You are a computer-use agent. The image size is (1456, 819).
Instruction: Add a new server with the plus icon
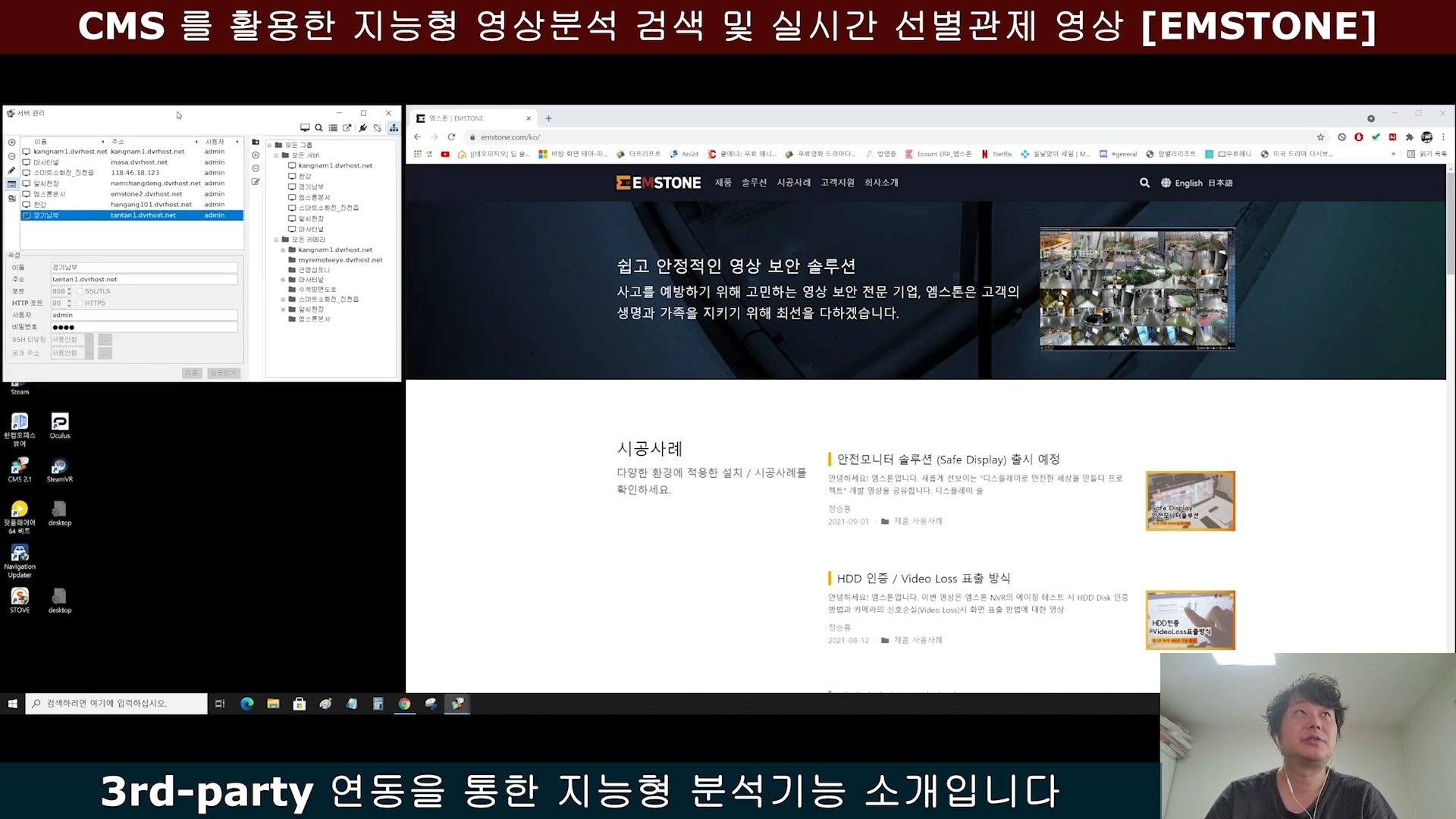(11, 143)
